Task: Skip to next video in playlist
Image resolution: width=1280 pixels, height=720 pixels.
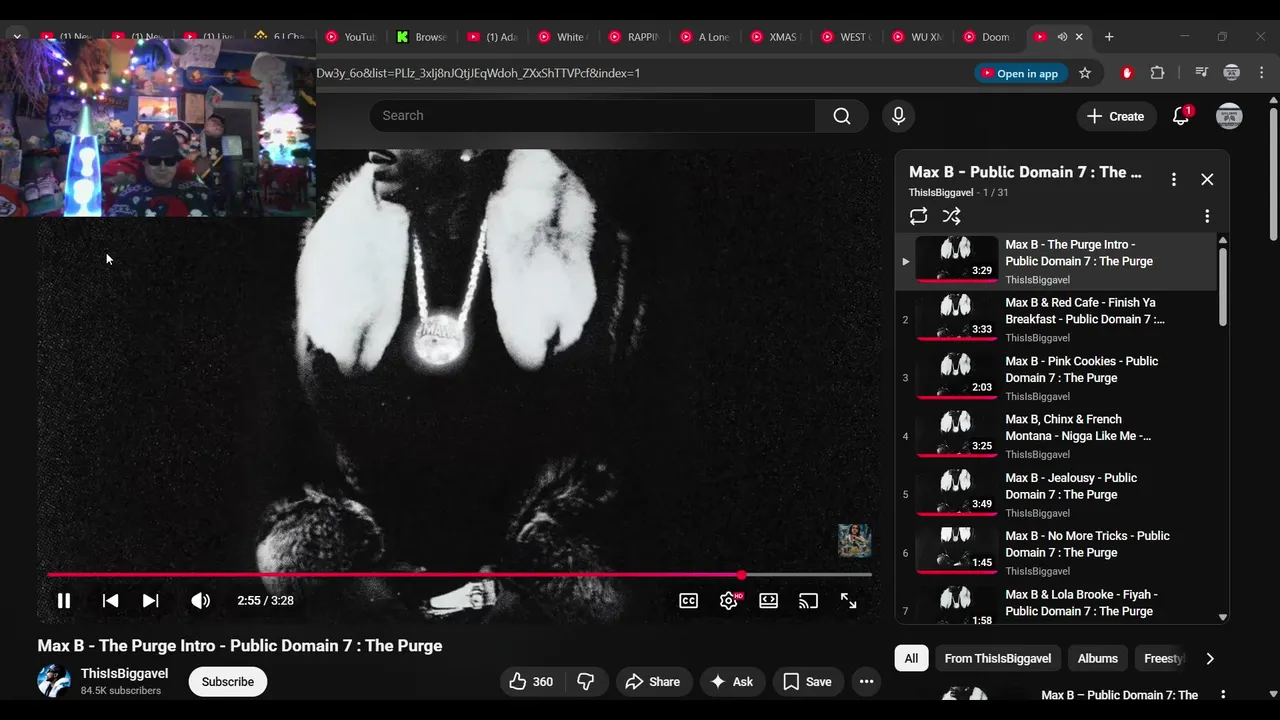Action: click(150, 601)
